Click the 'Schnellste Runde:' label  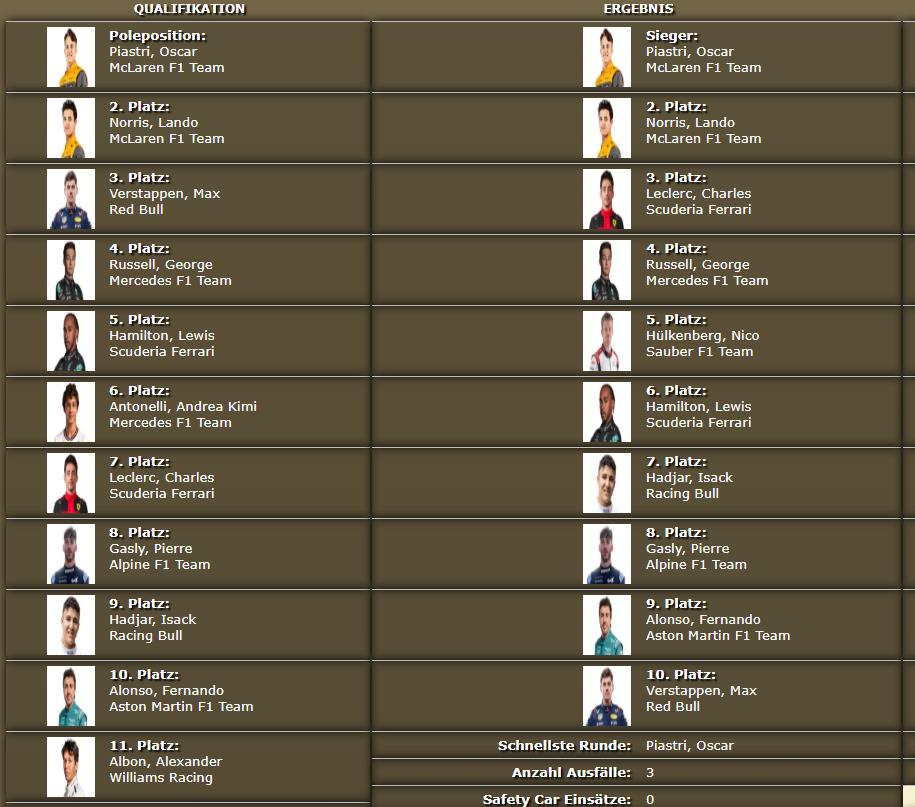pyautogui.click(x=564, y=746)
